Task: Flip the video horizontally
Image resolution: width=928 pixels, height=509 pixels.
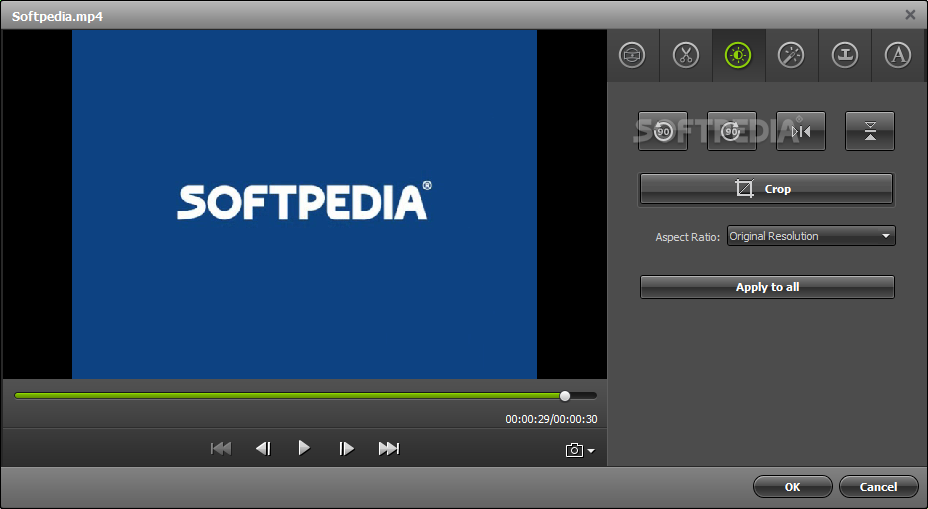Action: point(801,131)
